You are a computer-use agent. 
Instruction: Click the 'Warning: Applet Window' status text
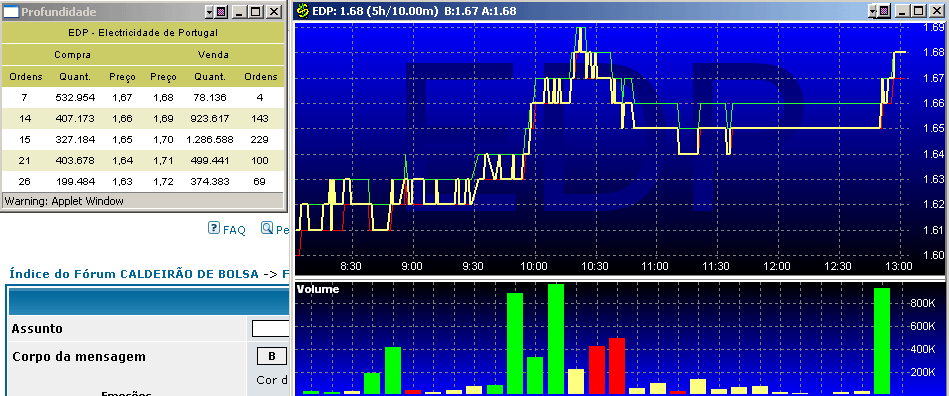[x=64, y=201]
